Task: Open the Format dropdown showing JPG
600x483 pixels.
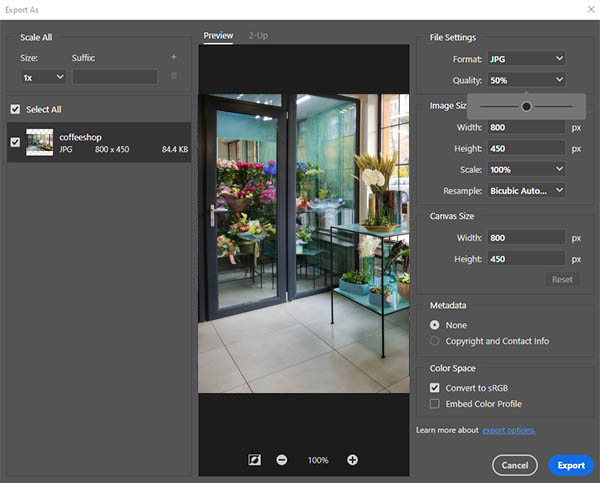Action: pos(527,60)
